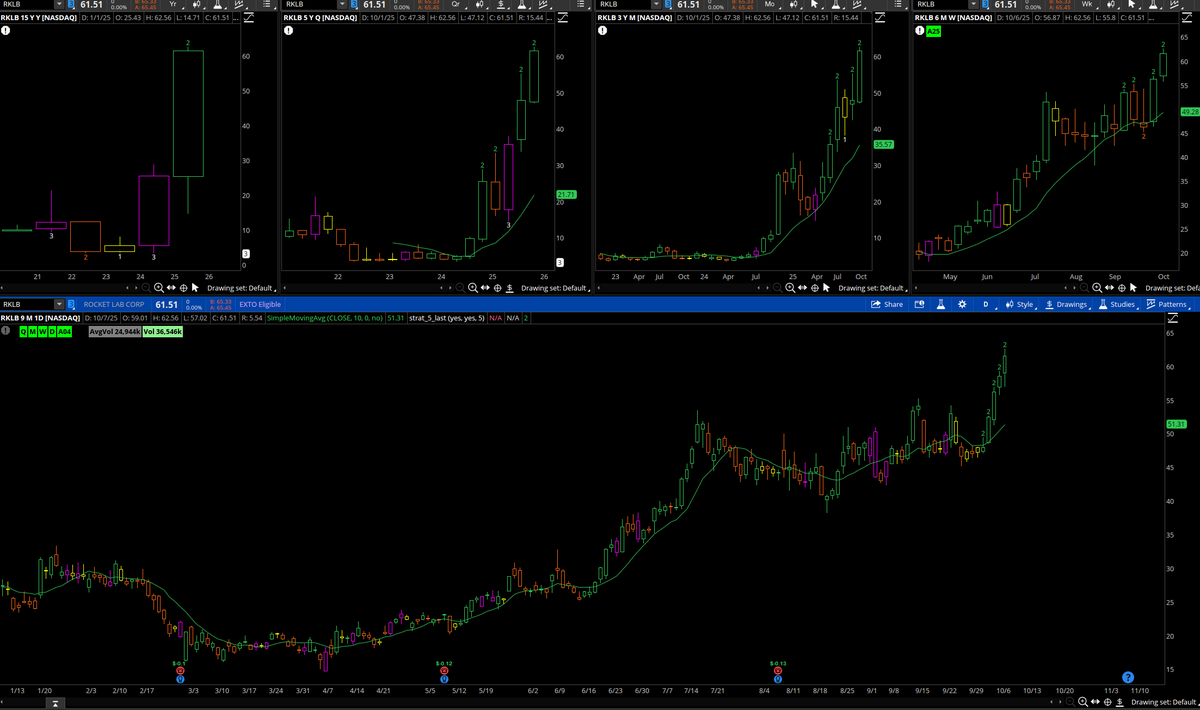Screen dimensions: 1200x710
Task: Click the earnings marker near 5/5
Action: pyautogui.click(x=444, y=671)
